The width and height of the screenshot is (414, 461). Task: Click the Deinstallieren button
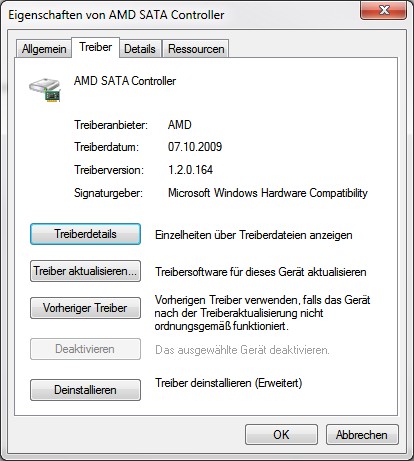(x=85, y=390)
